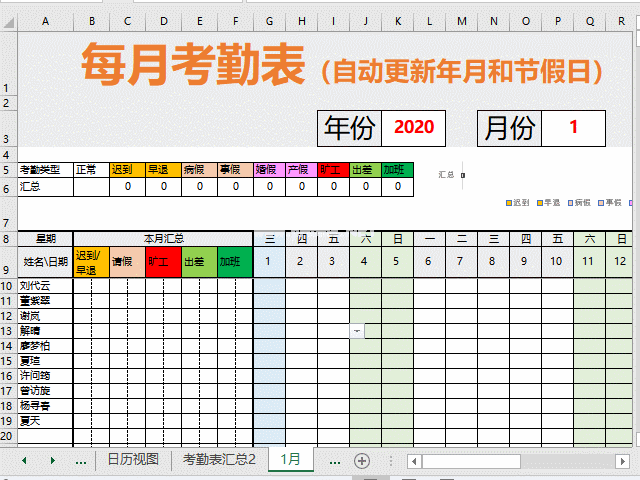Select employee name 廖梦柏

pyautogui.click(x=45, y=346)
